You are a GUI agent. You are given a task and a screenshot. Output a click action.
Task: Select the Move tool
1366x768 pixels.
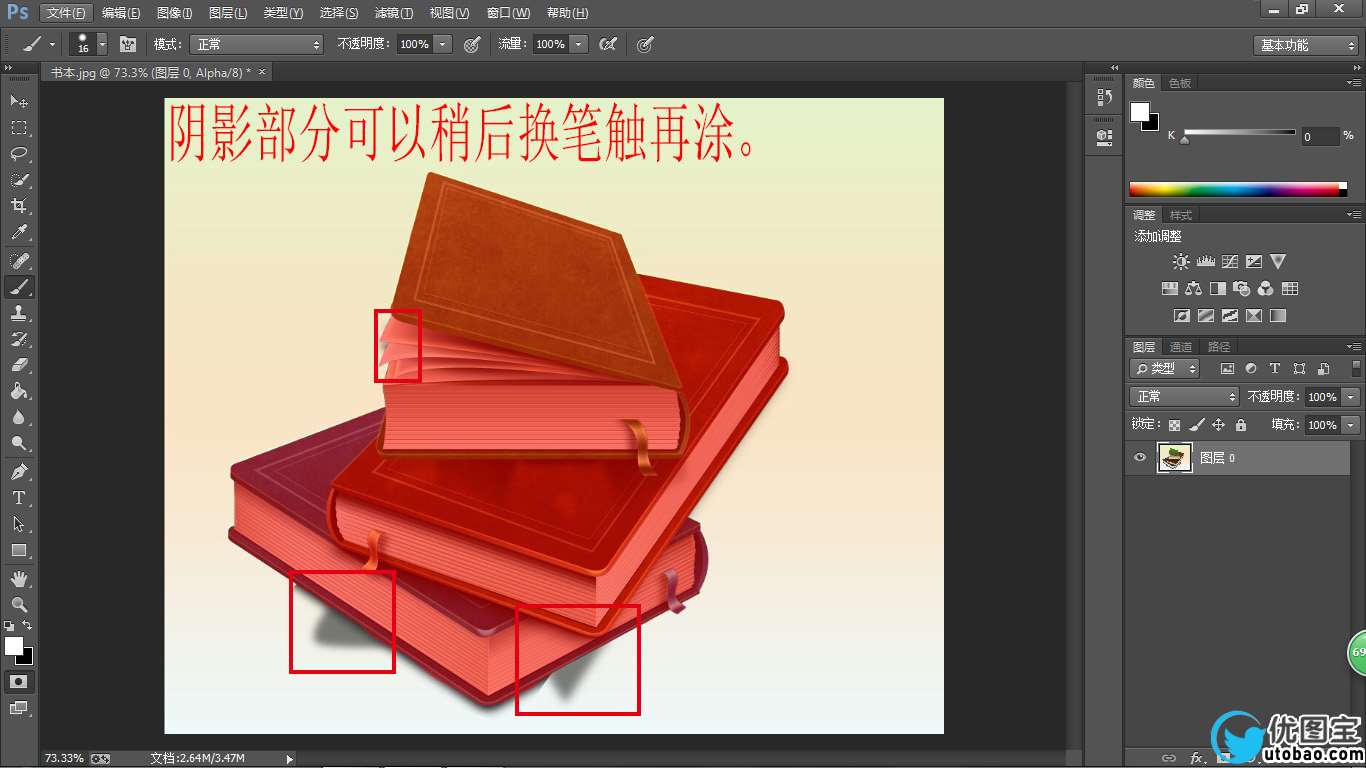pos(19,101)
